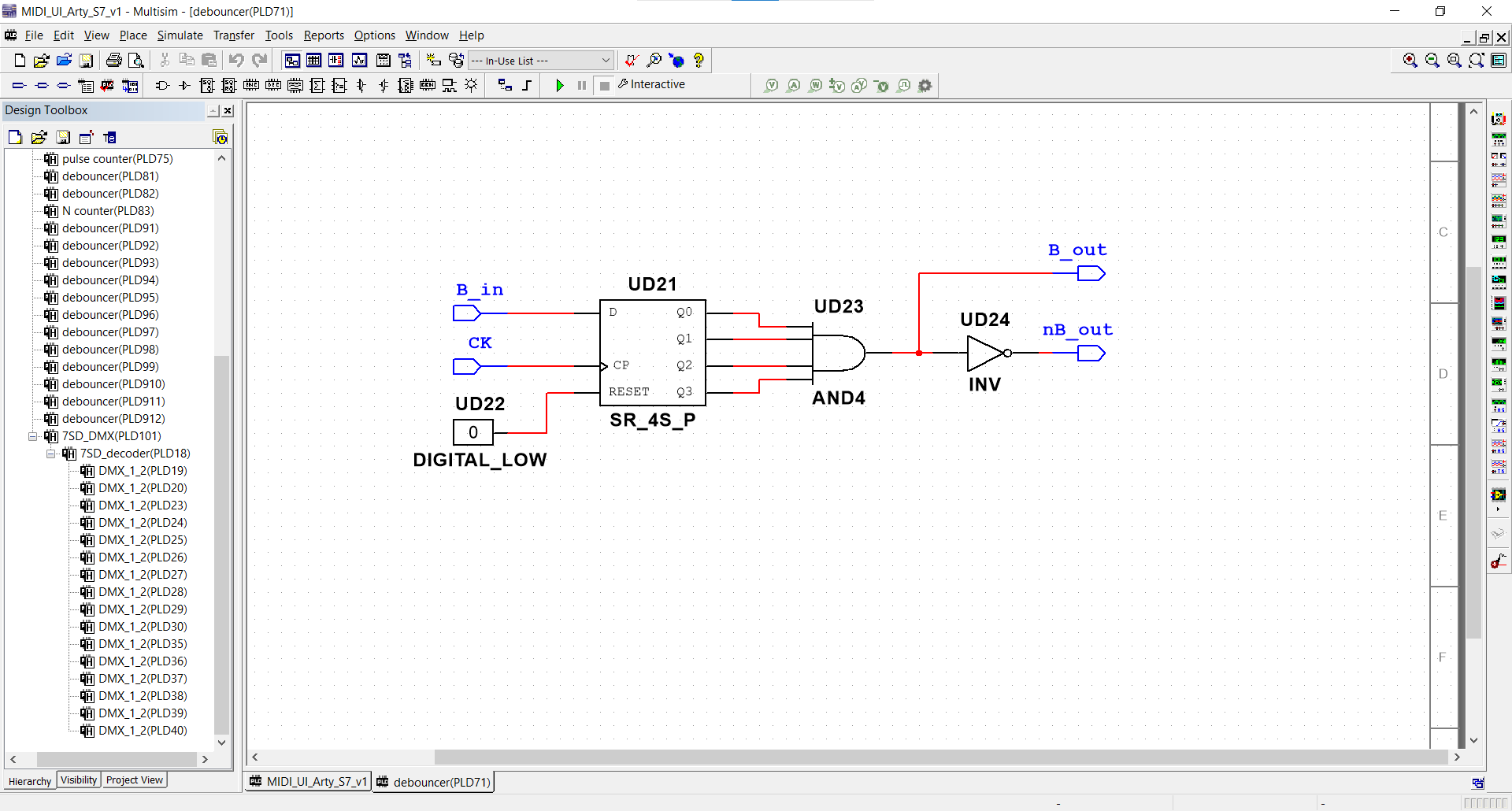
Task: Select debouncer(PLD96) in the design tree
Action: click(110, 315)
